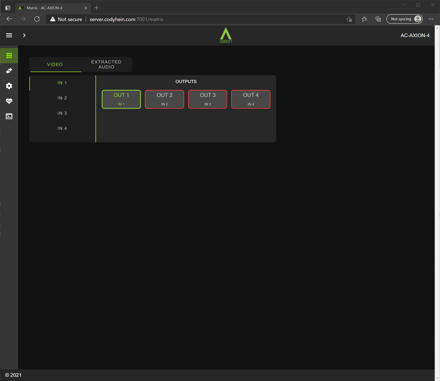Open the browser three-dot menu
Screen dimensions: 440x381
point(431,19)
